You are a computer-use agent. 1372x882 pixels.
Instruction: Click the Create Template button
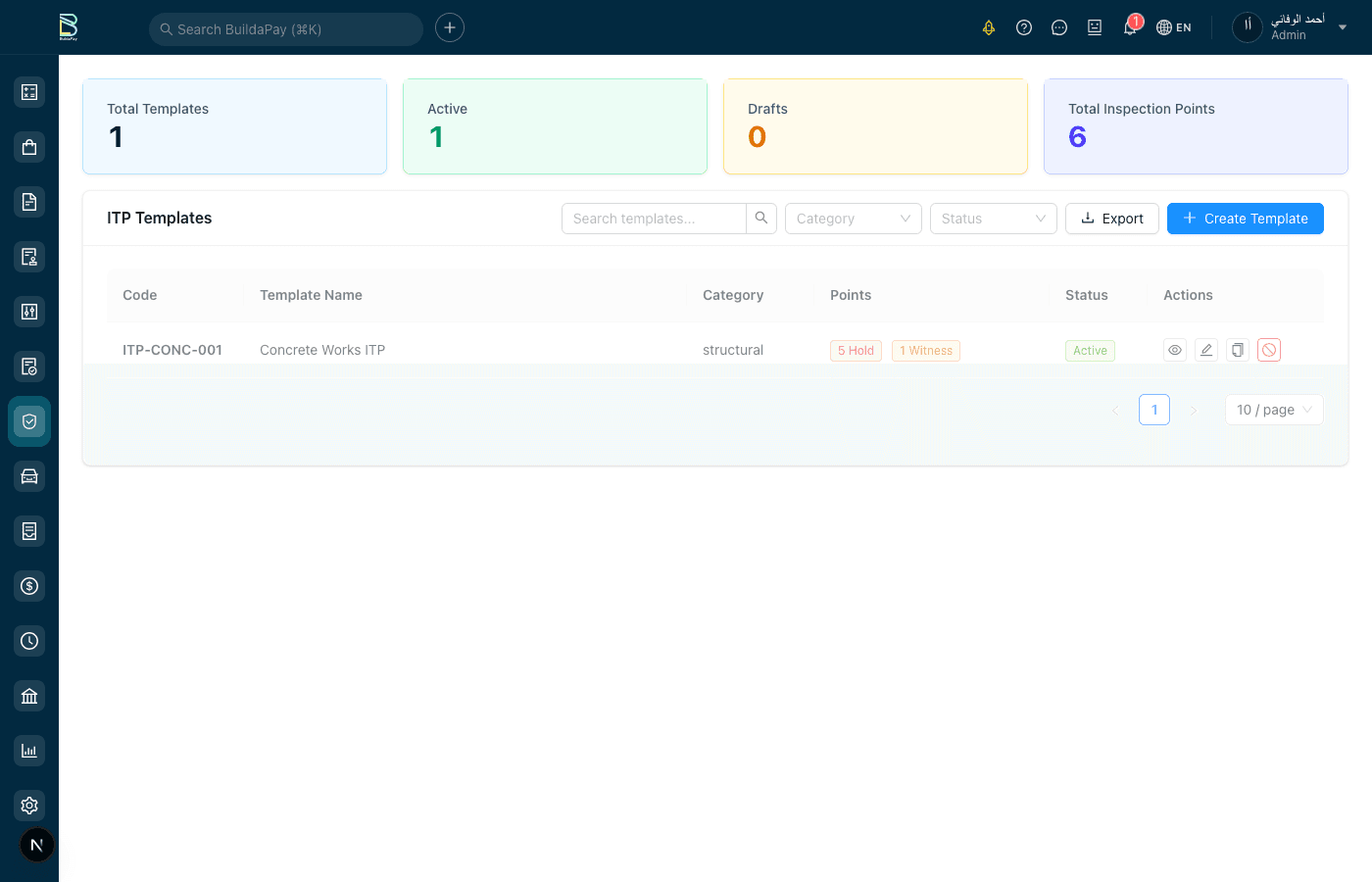[x=1245, y=219]
